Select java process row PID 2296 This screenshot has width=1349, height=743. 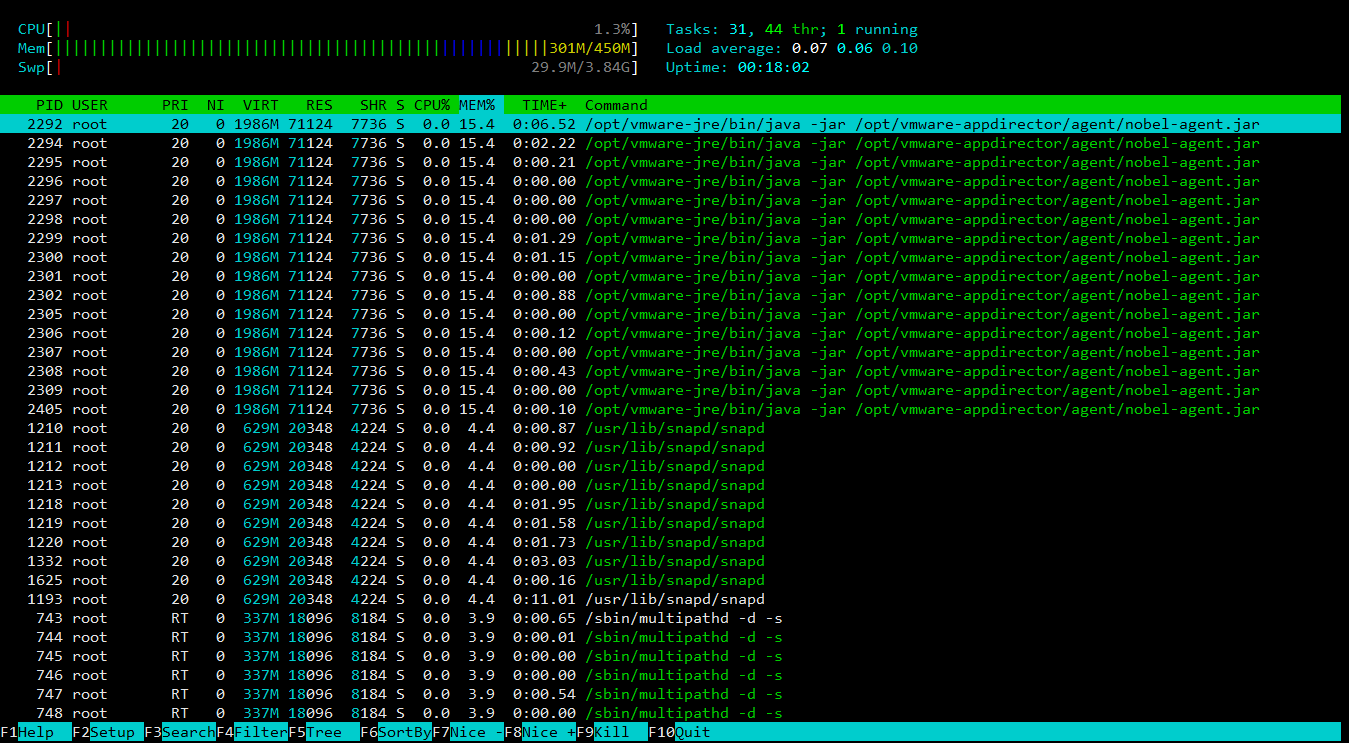(x=670, y=181)
